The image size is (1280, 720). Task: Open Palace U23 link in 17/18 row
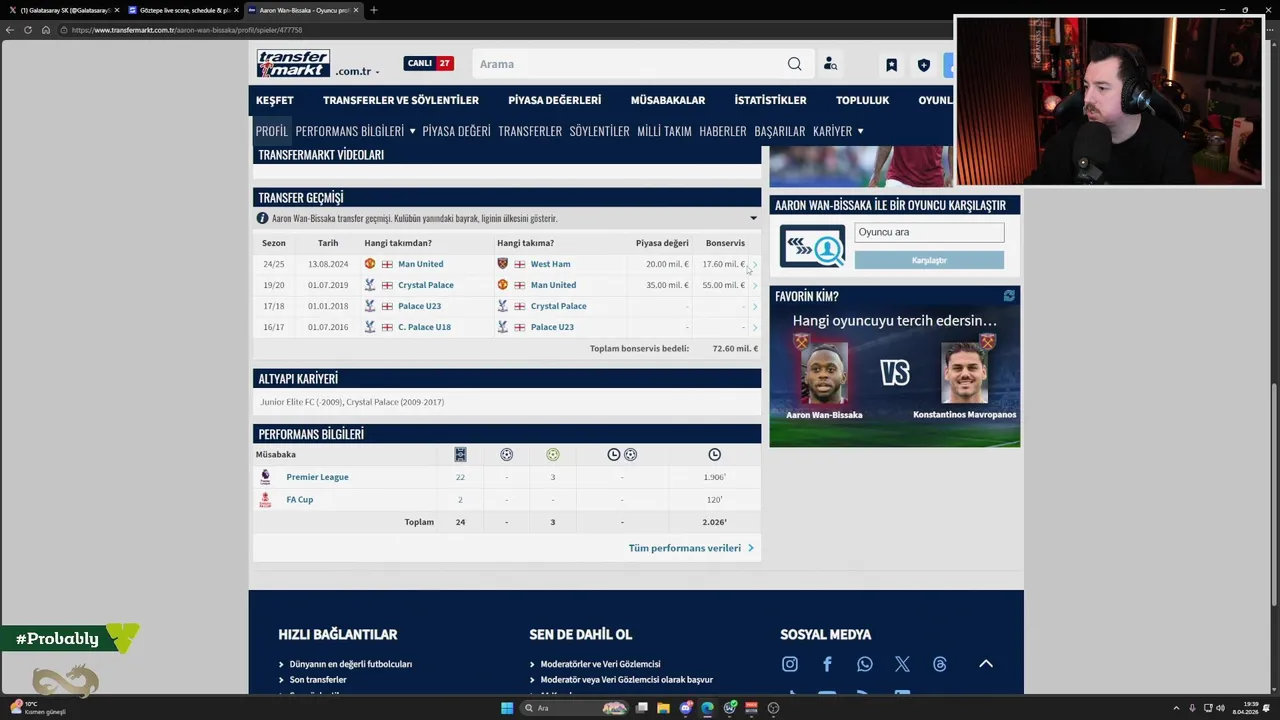(419, 306)
